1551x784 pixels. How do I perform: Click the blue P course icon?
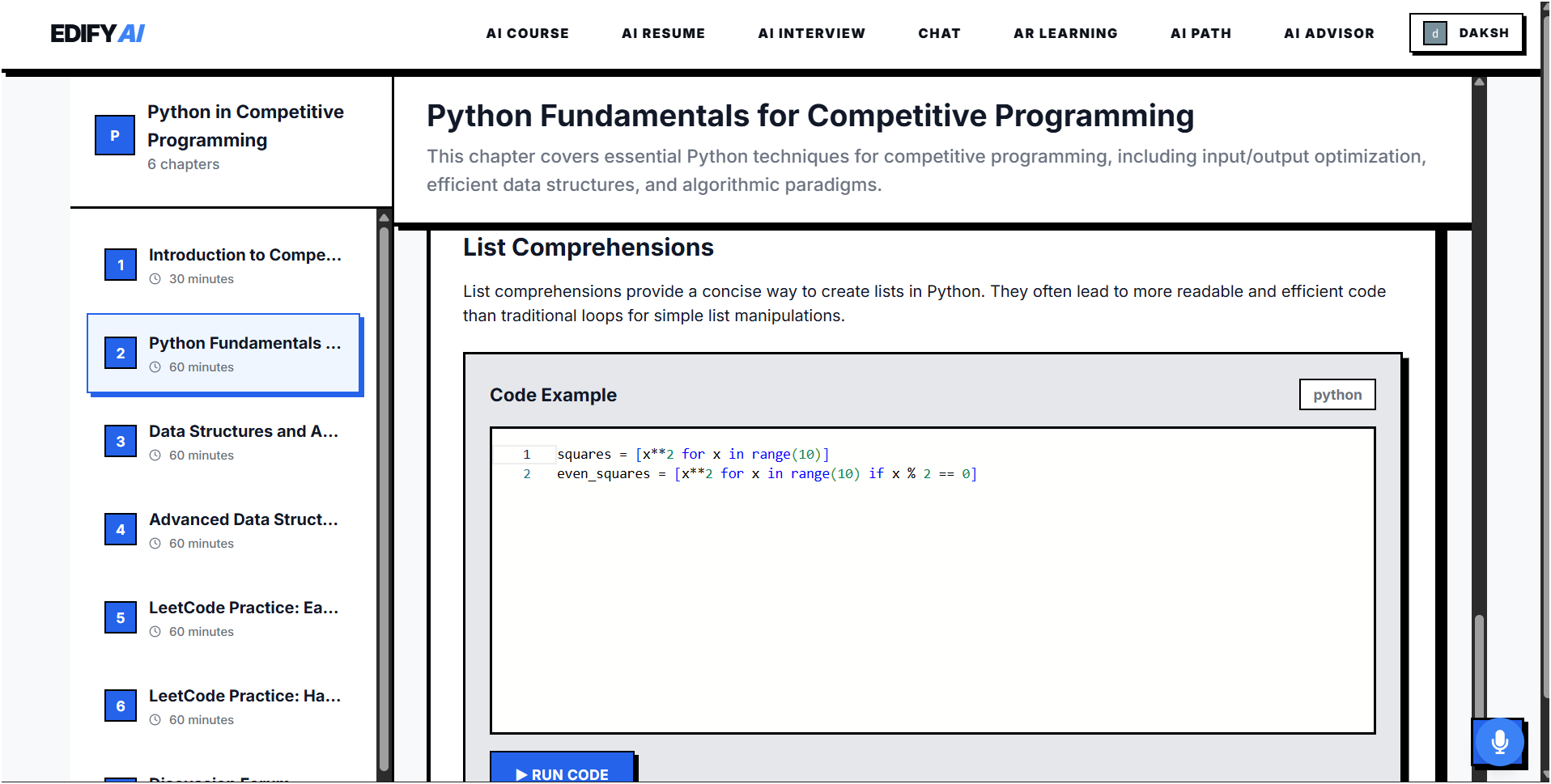tap(115, 135)
